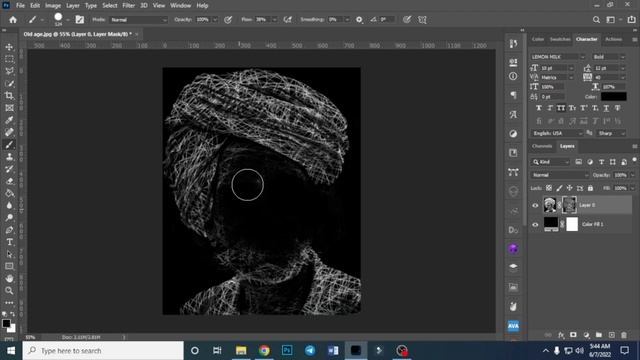Toggle lock all padlock icon
640x360 pixels.
[x=590, y=188]
